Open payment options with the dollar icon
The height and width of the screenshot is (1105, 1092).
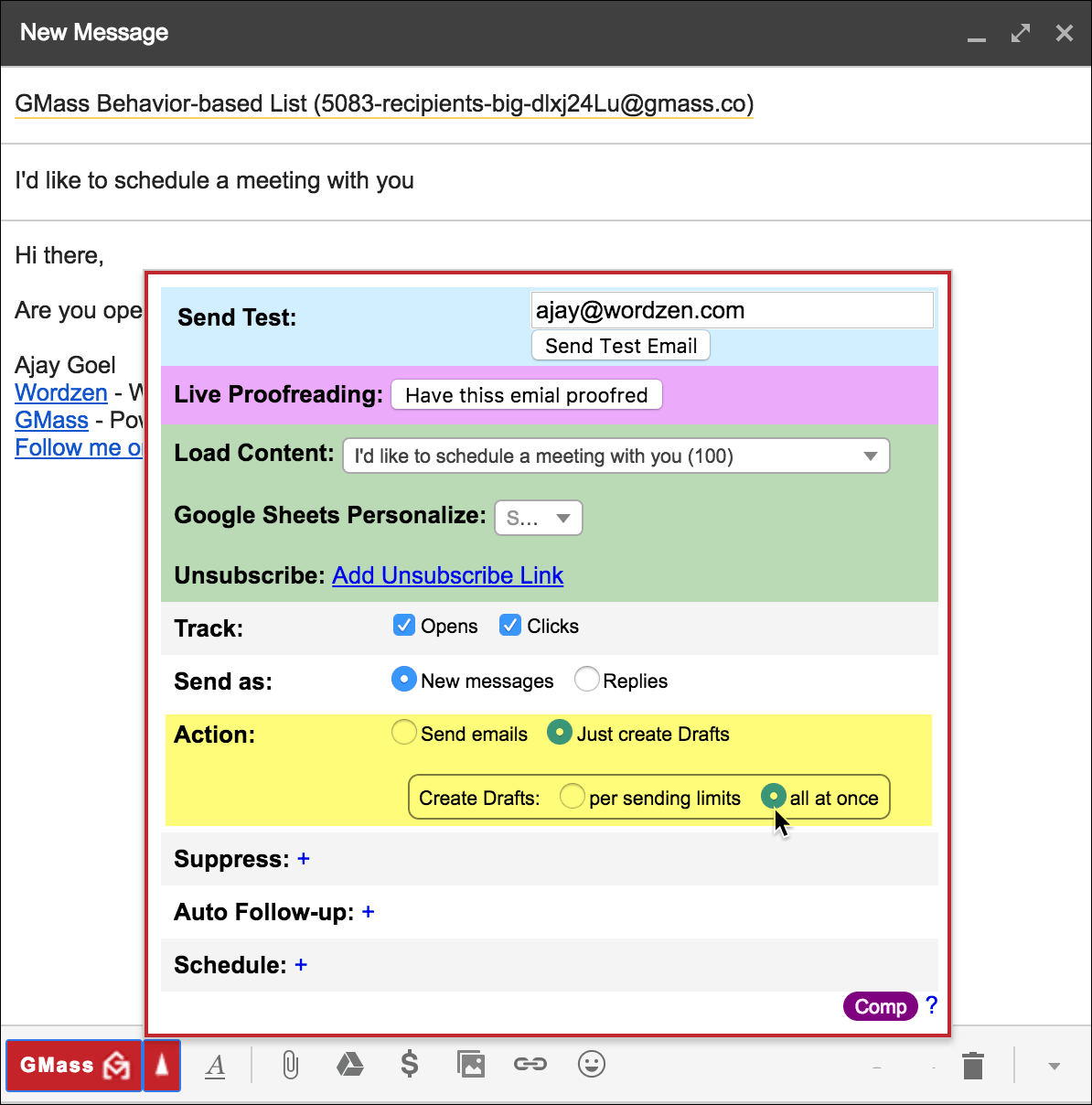point(410,1065)
